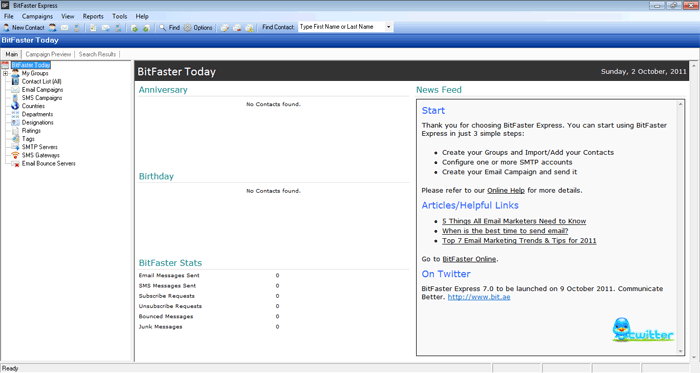Click the News Feed scrollbar down arrow
Image resolution: width=700 pixels, height=373 pixels.
click(x=681, y=351)
